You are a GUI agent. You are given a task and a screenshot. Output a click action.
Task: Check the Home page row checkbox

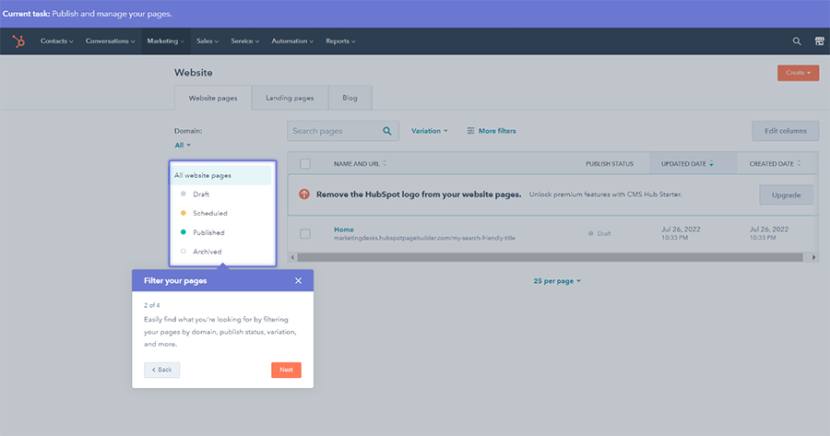(x=305, y=234)
